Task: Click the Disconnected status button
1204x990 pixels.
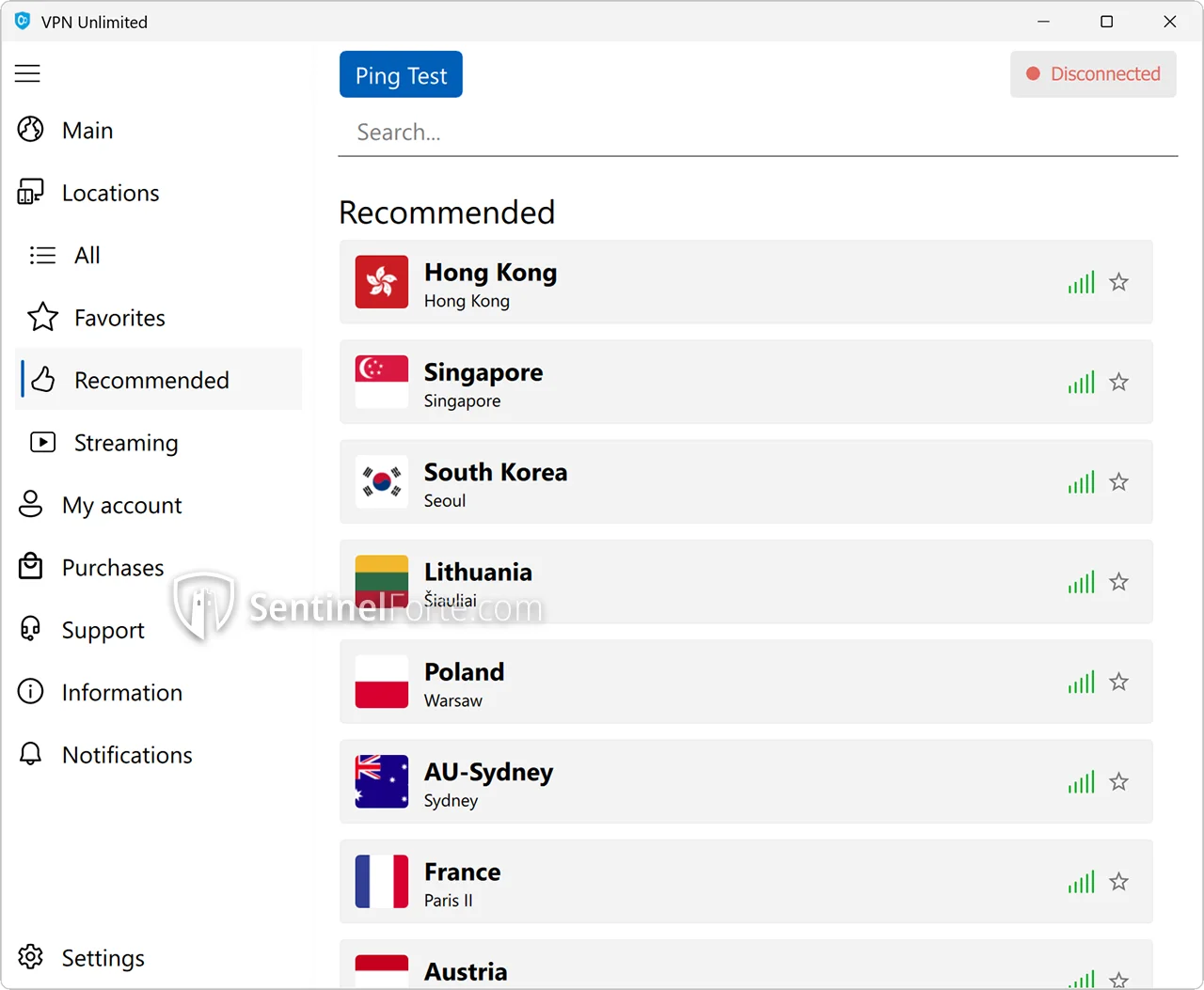Action: point(1093,74)
